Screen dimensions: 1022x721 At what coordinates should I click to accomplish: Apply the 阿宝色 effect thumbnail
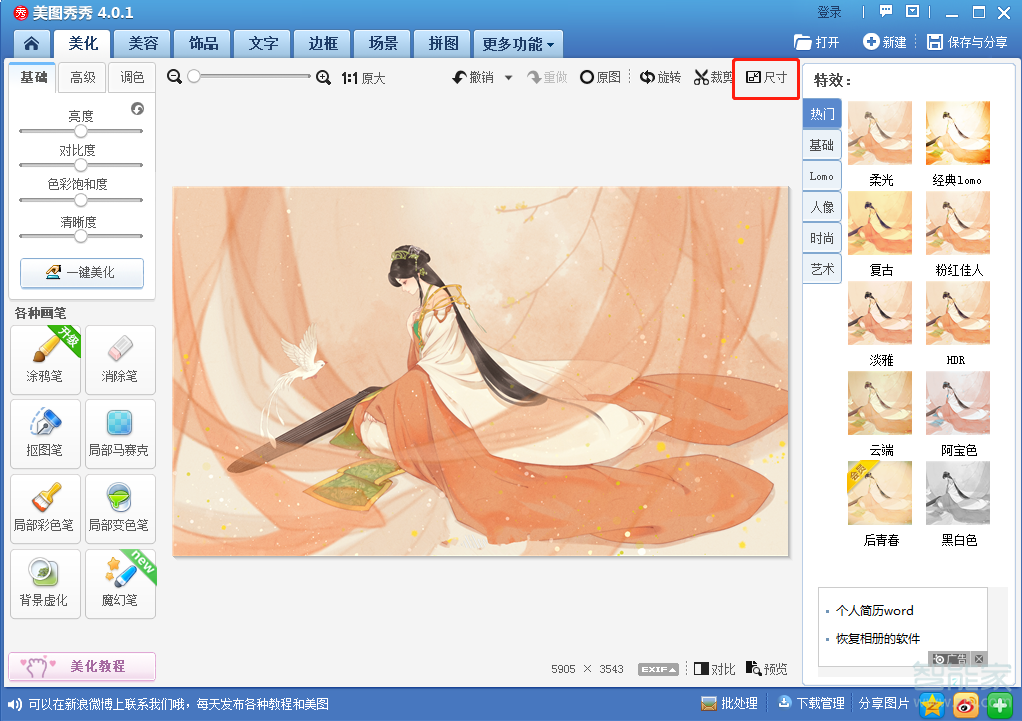coord(957,403)
